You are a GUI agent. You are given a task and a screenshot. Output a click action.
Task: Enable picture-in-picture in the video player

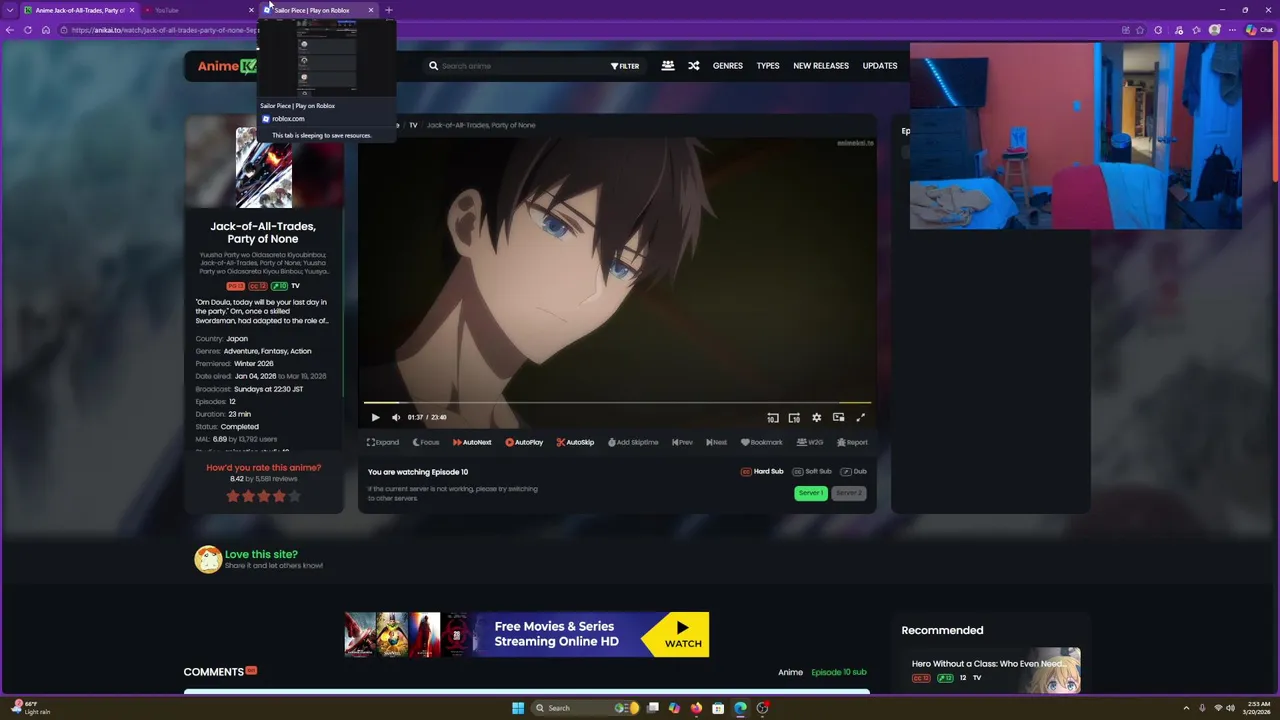[x=838, y=417]
